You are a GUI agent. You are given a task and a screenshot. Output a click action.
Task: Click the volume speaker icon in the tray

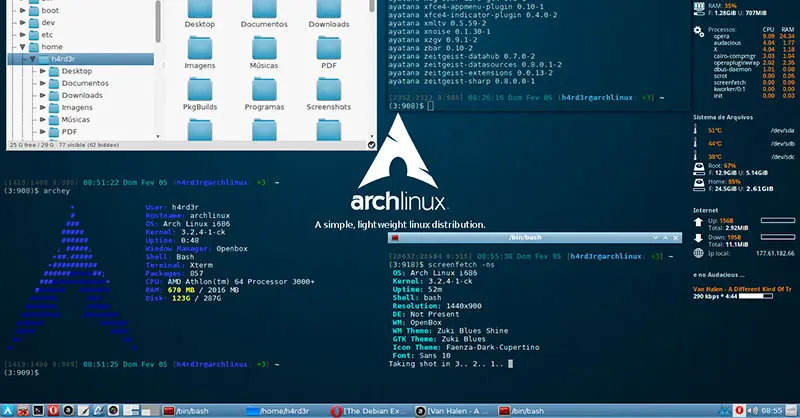pos(753,410)
